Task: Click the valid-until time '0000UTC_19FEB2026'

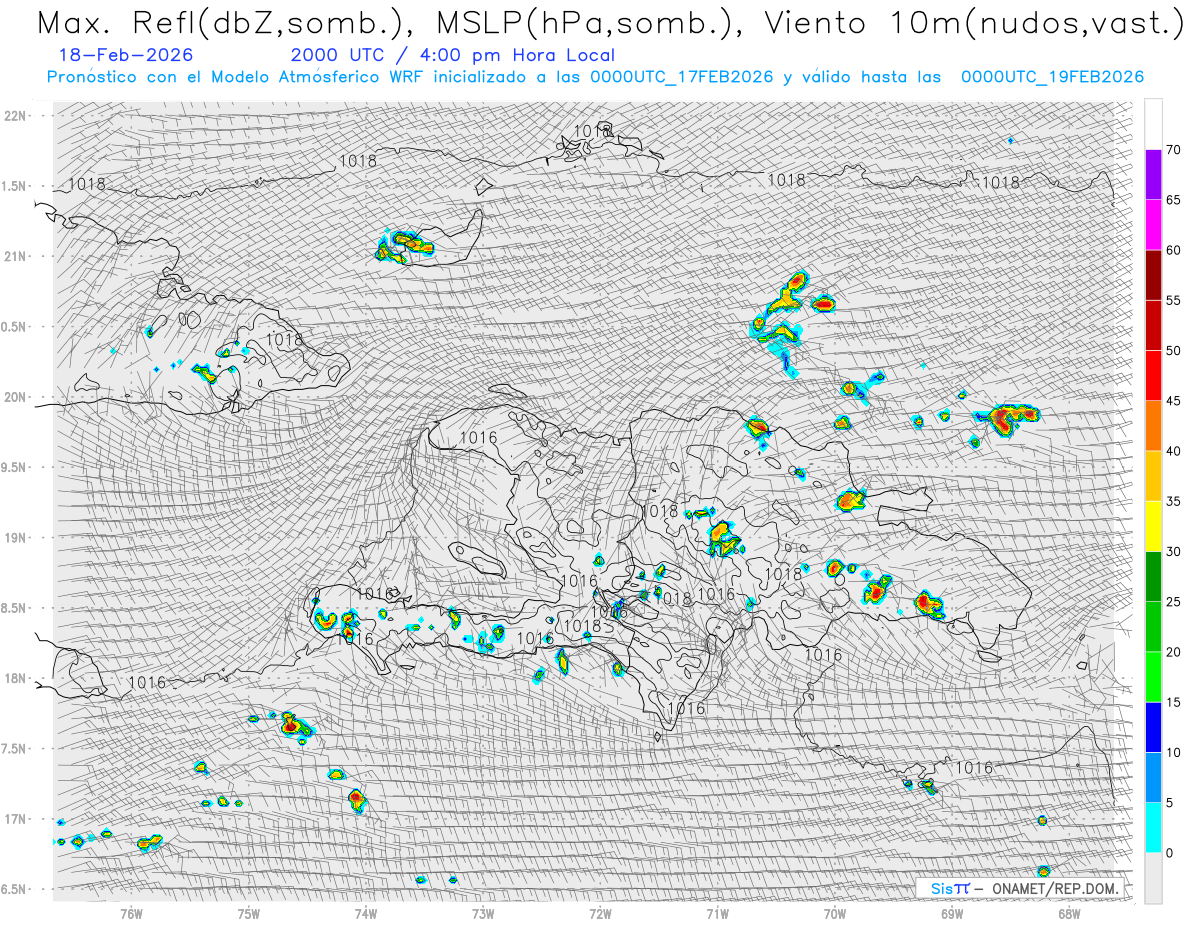Action: point(1052,77)
